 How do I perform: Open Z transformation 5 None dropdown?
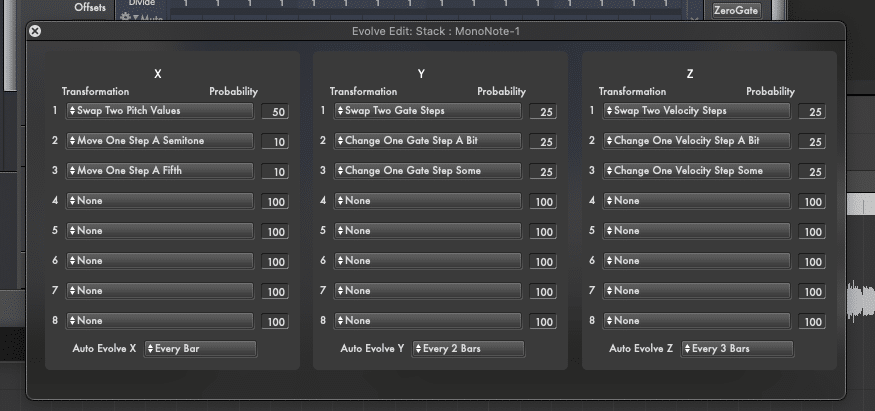pos(696,231)
